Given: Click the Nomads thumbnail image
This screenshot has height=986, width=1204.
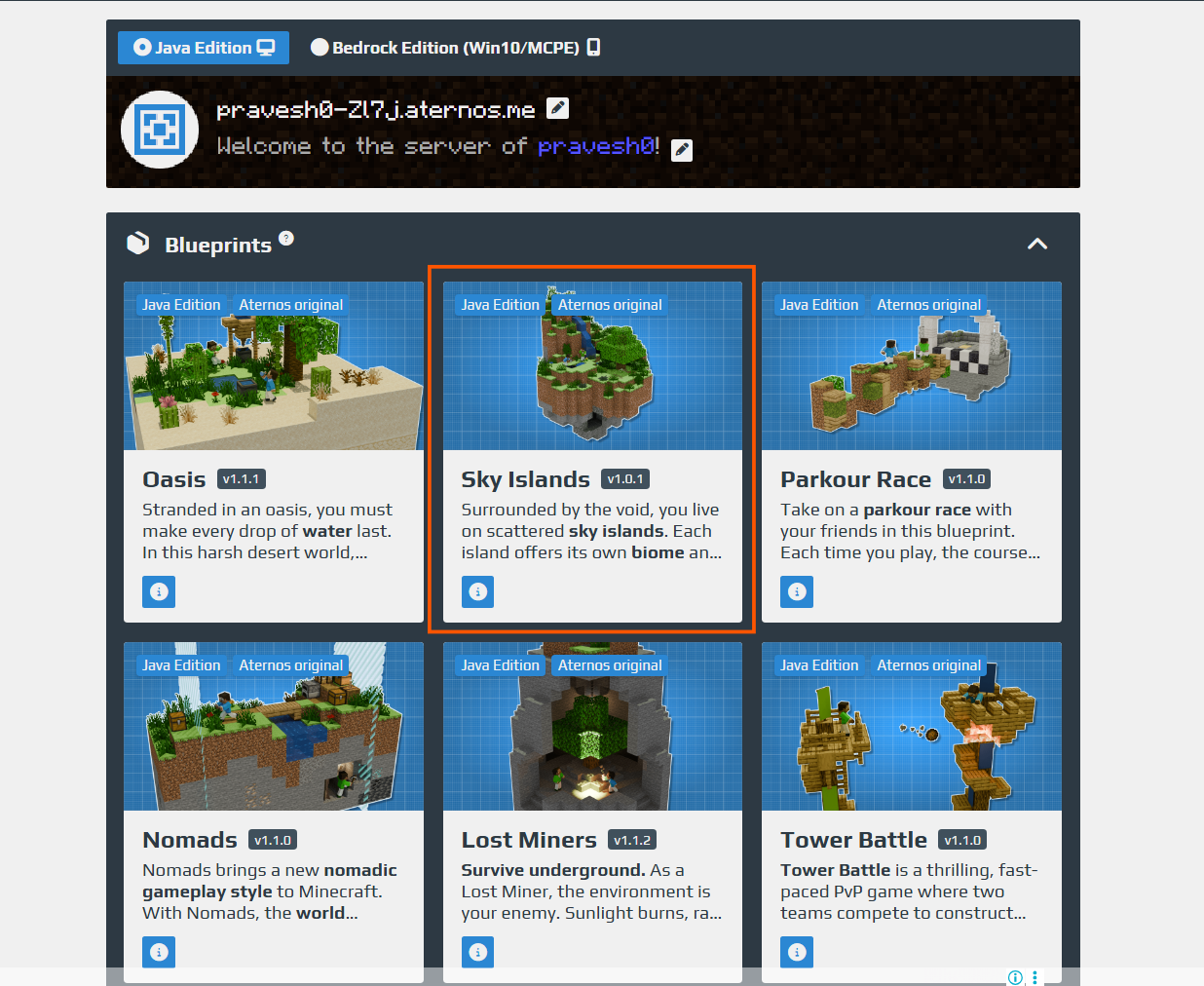Looking at the screenshot, I should click(274, 727).
